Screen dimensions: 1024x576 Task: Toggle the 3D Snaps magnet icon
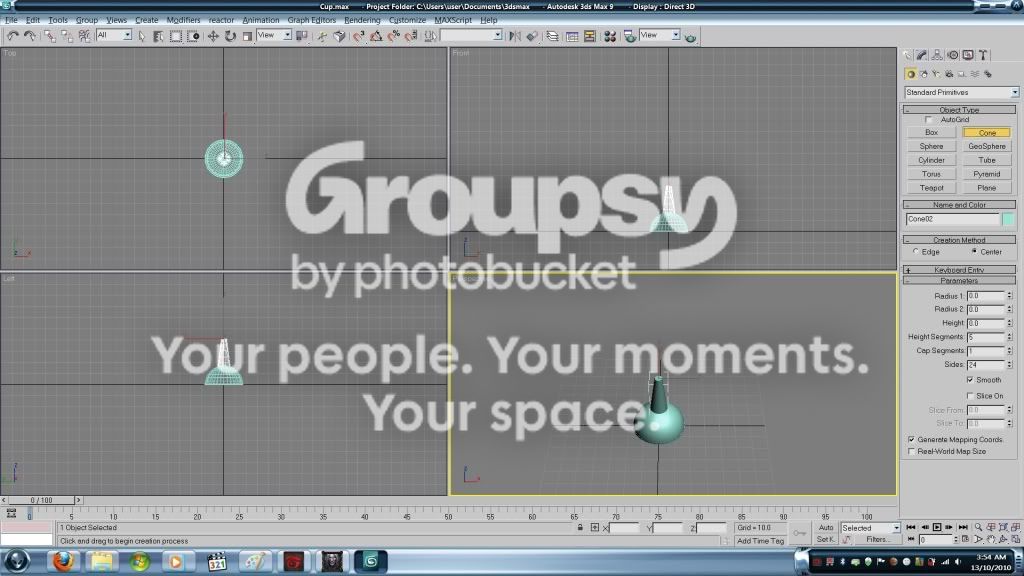point(359,37)
